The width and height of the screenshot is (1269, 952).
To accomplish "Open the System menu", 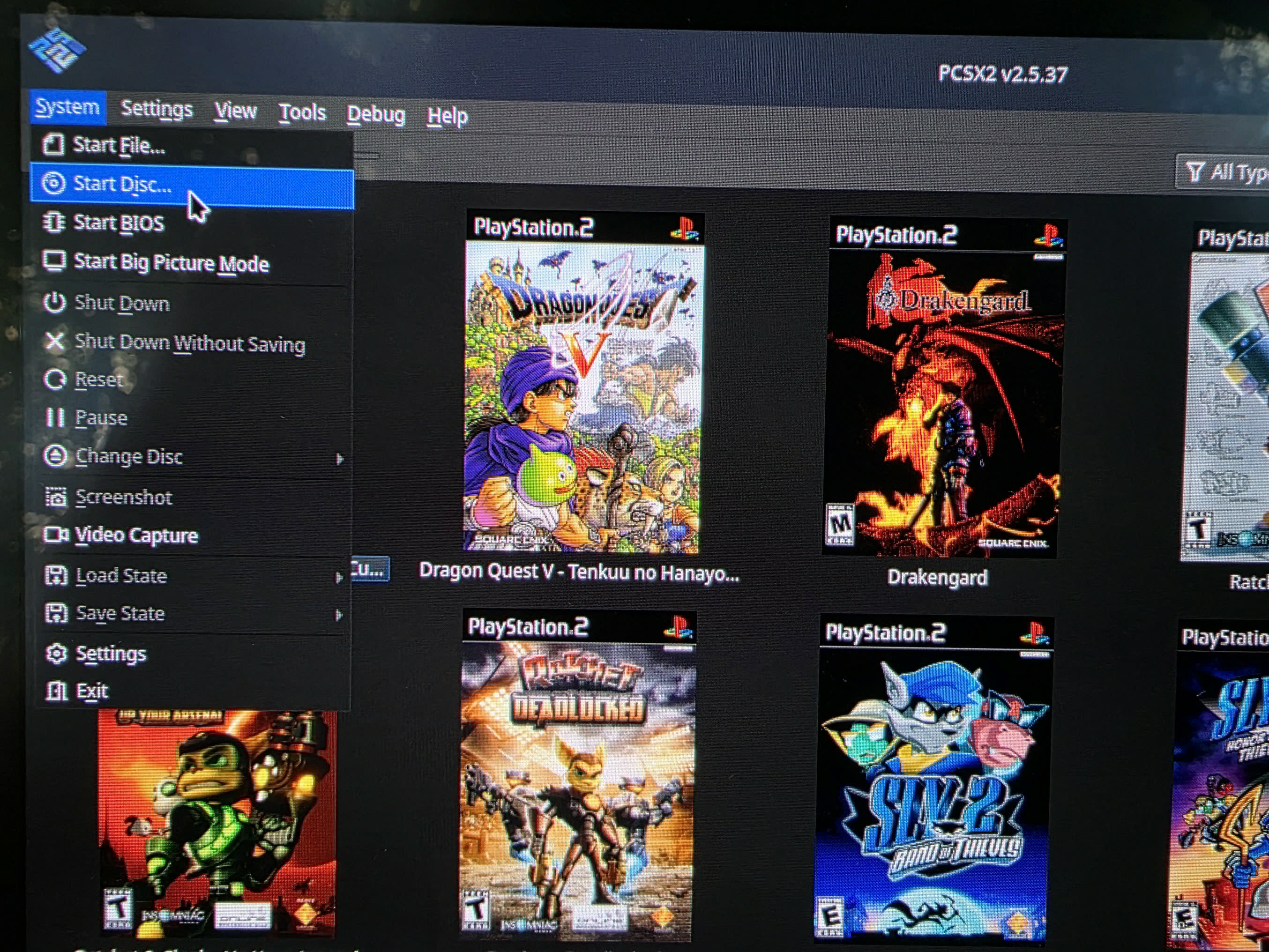I will 67,107.
